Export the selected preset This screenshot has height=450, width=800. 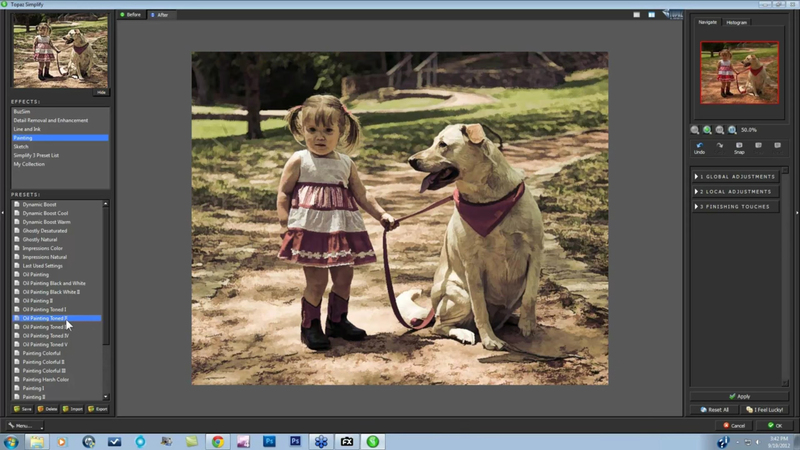[x=97, y=409]
